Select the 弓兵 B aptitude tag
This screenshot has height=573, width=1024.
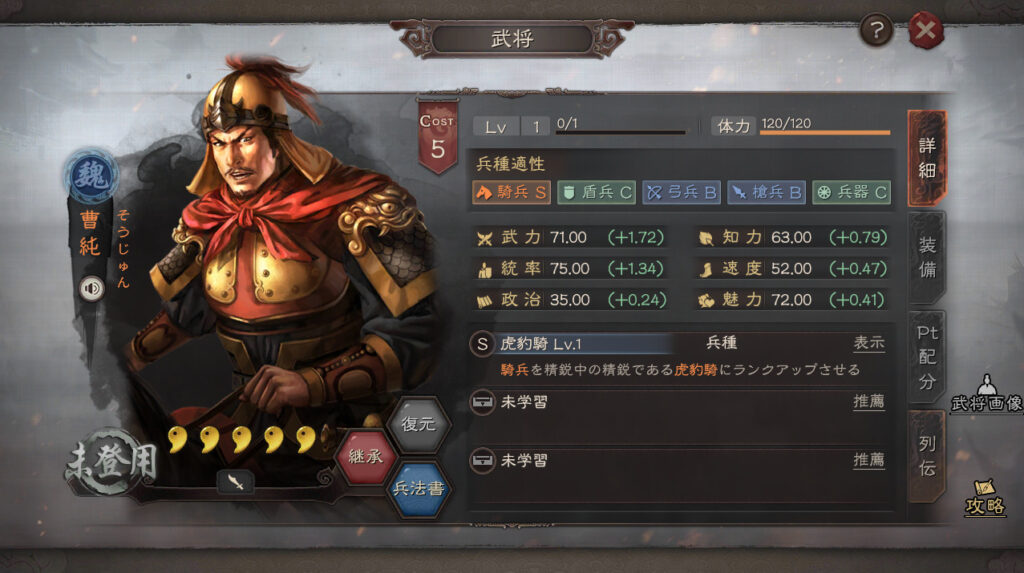tap(681, 192)
